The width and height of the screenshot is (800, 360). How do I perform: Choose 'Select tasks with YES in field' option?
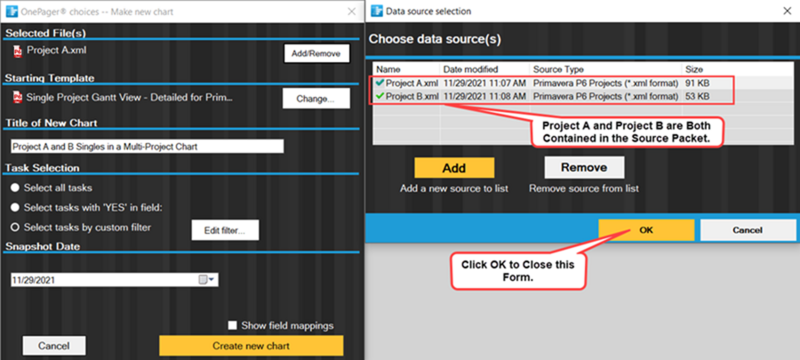pos(15,208)
